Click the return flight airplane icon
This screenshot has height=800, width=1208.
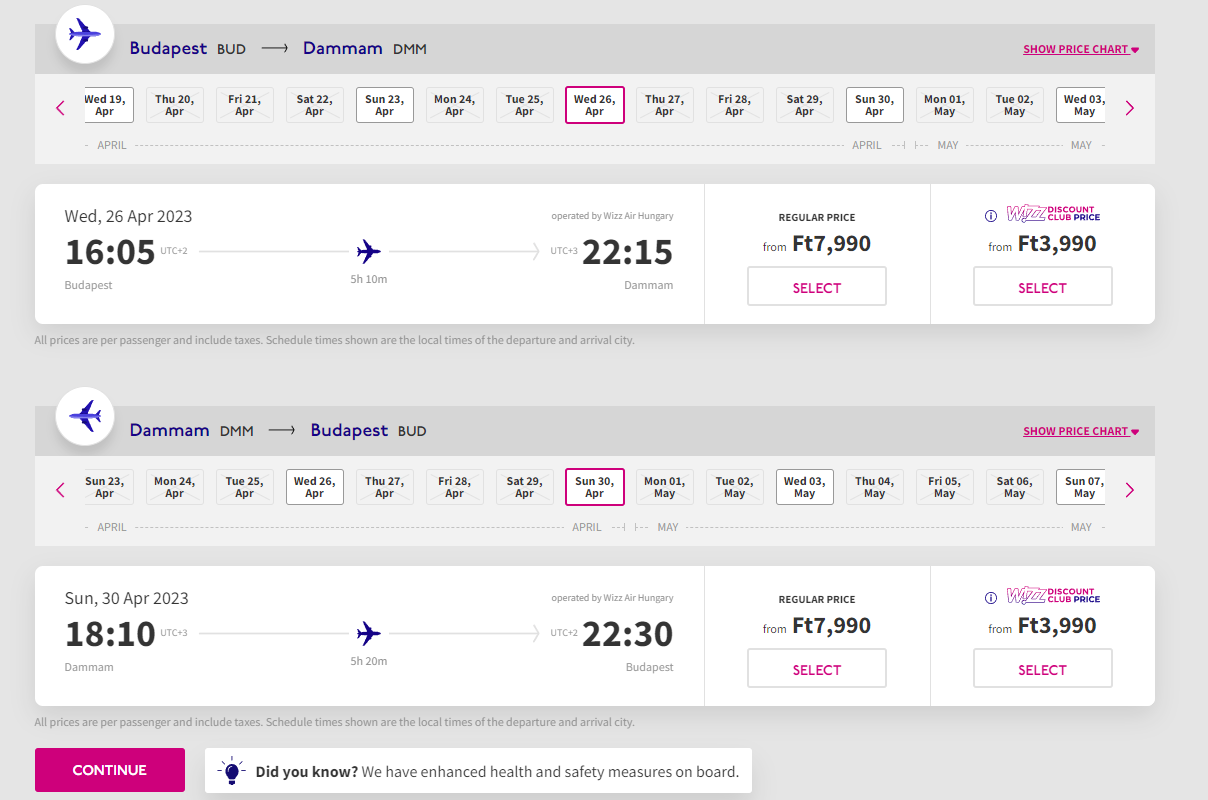click(x=85, y=416)
